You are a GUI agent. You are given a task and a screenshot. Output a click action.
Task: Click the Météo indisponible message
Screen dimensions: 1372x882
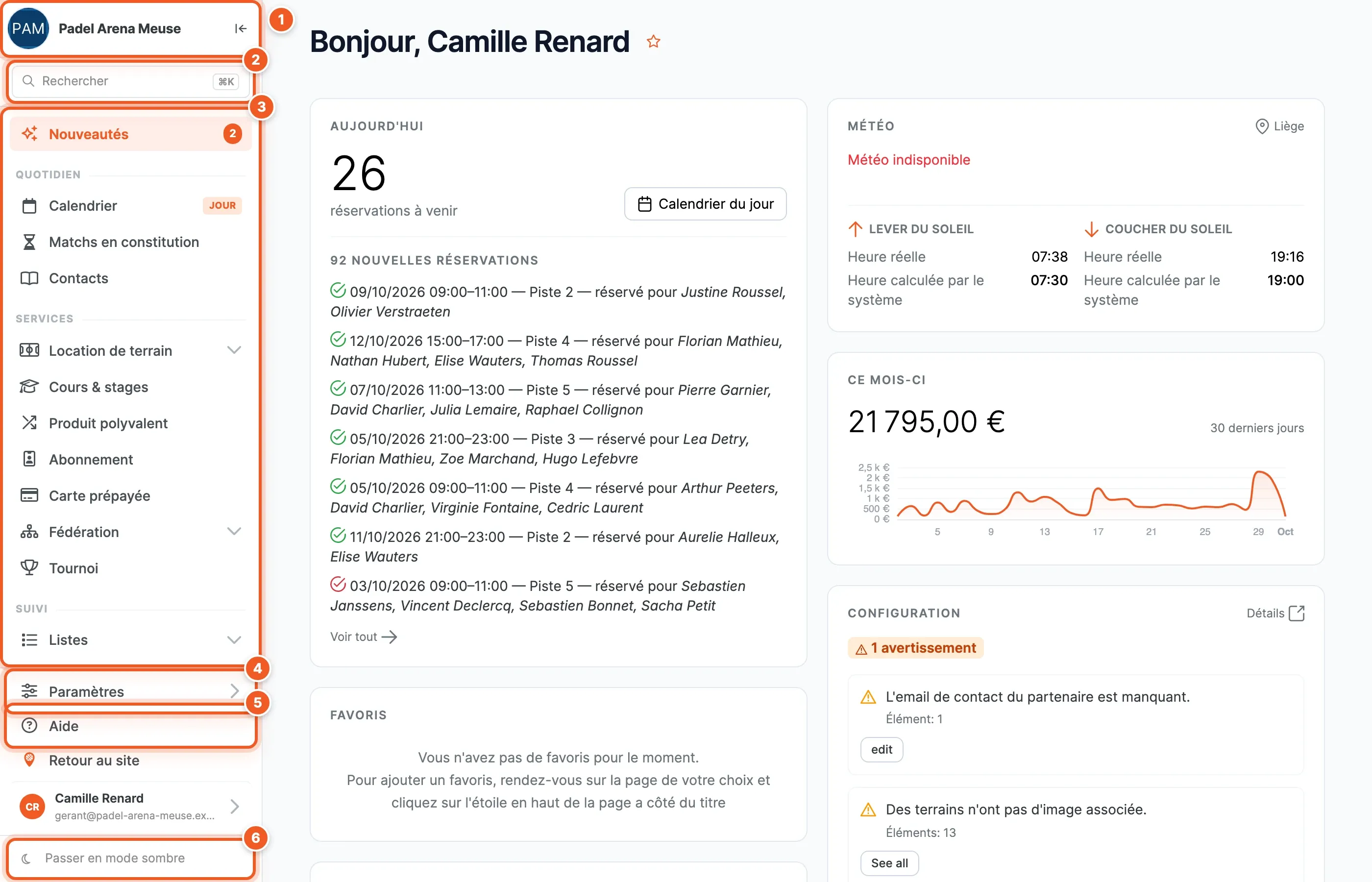coord(909,160)
